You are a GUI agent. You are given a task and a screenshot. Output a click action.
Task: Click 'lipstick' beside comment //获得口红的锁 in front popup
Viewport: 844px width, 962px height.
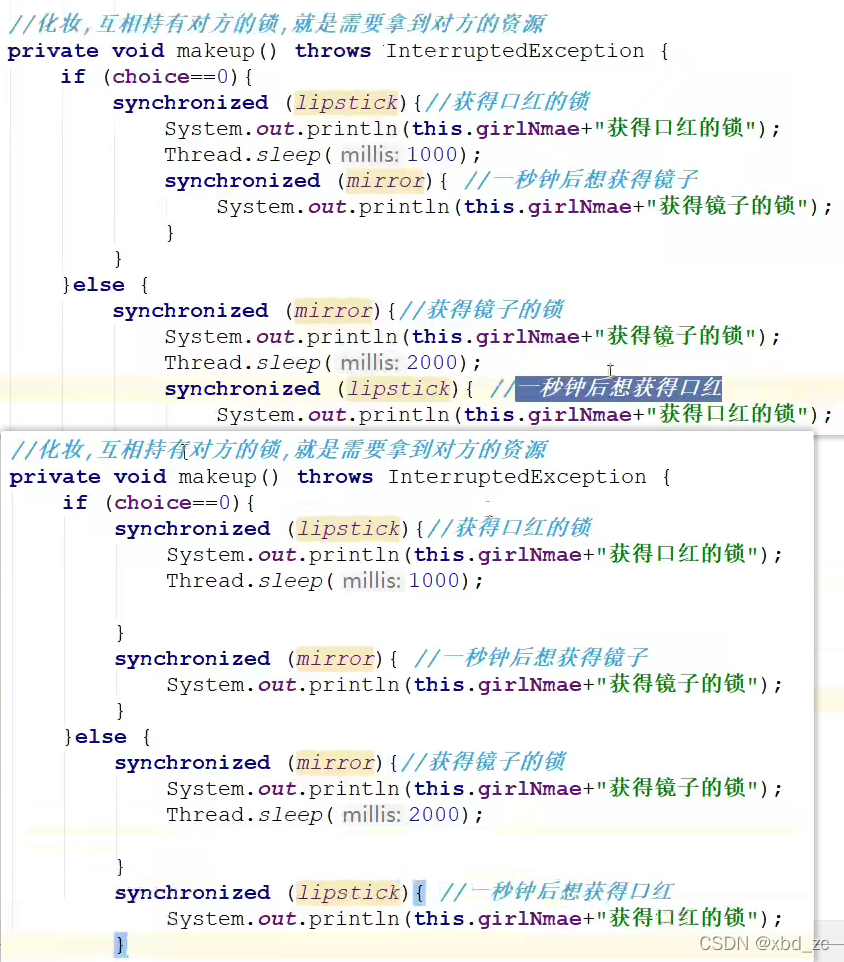(348, 528)
